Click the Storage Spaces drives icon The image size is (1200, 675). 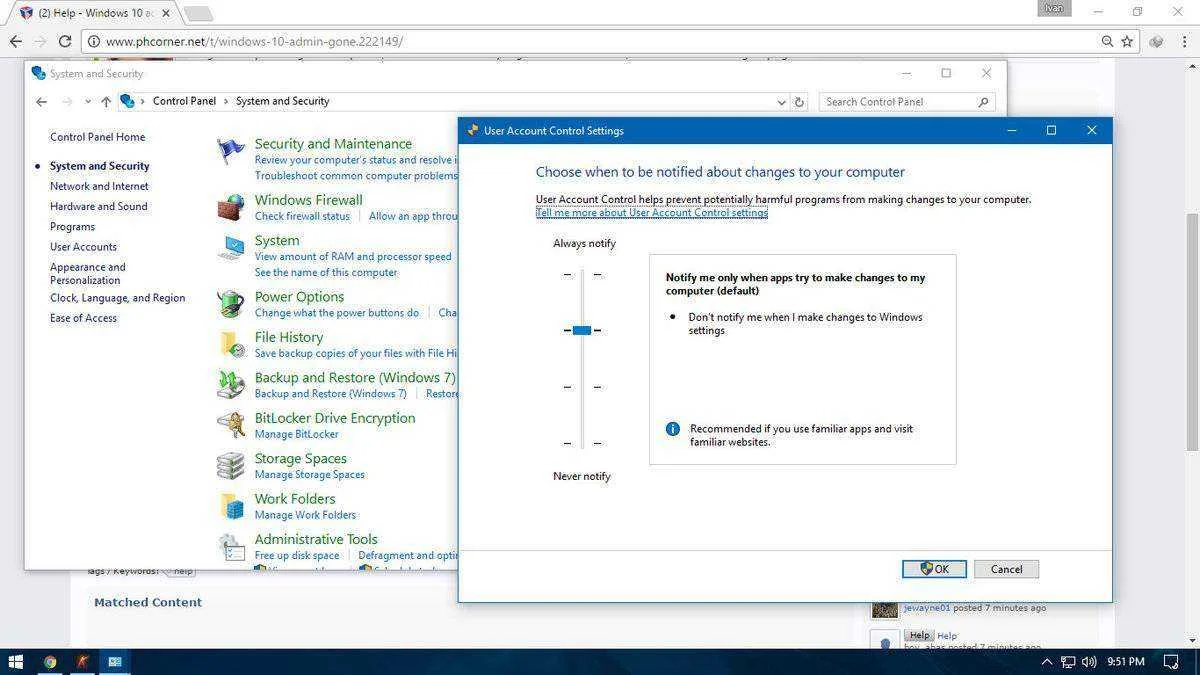tap(231, 466)
